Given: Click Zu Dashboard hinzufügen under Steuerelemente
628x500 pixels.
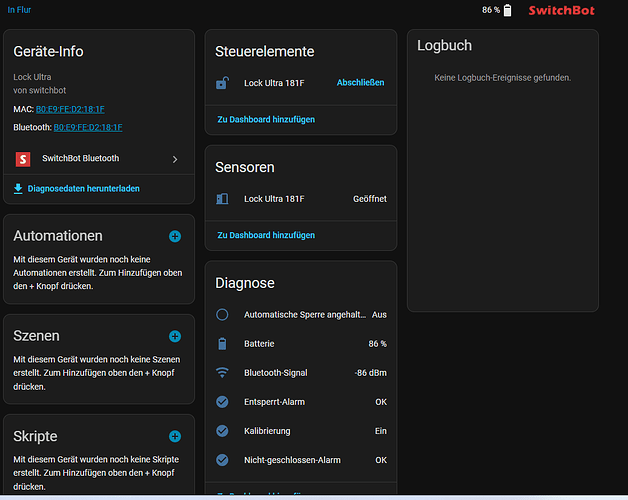Looking at the screenshot, I should [266, 119].
